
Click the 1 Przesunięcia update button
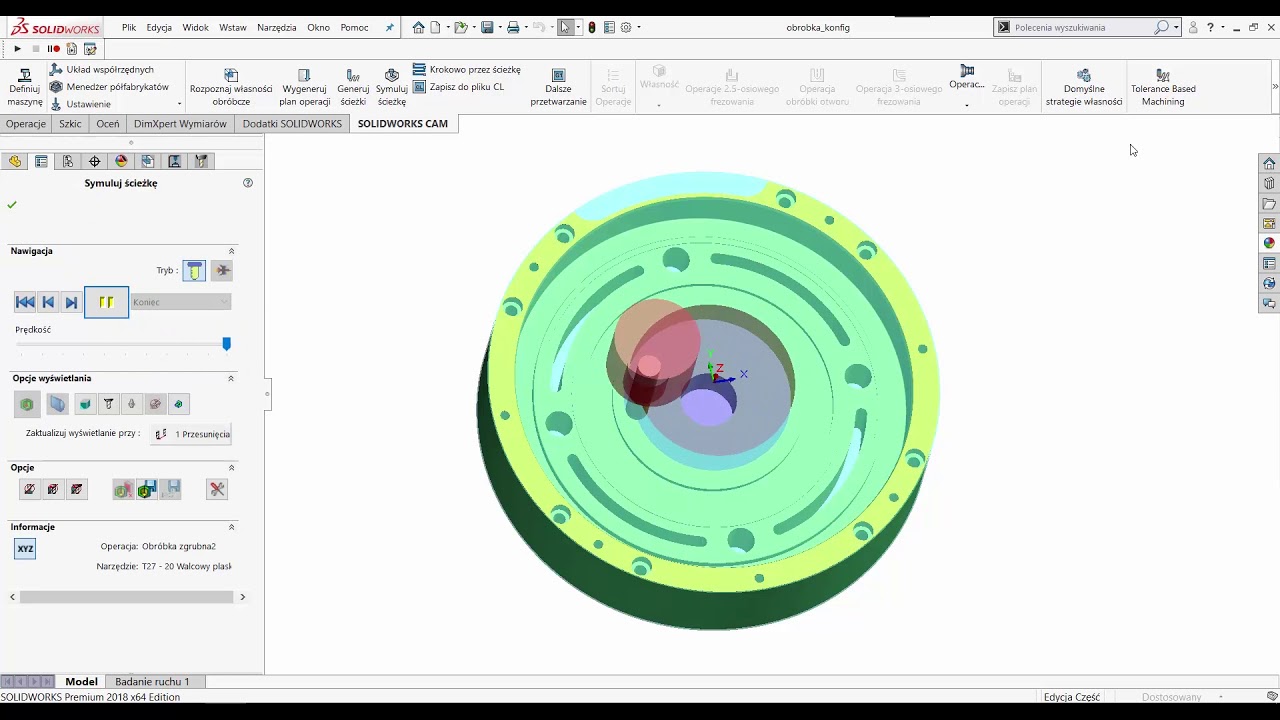tap(191, 434)
